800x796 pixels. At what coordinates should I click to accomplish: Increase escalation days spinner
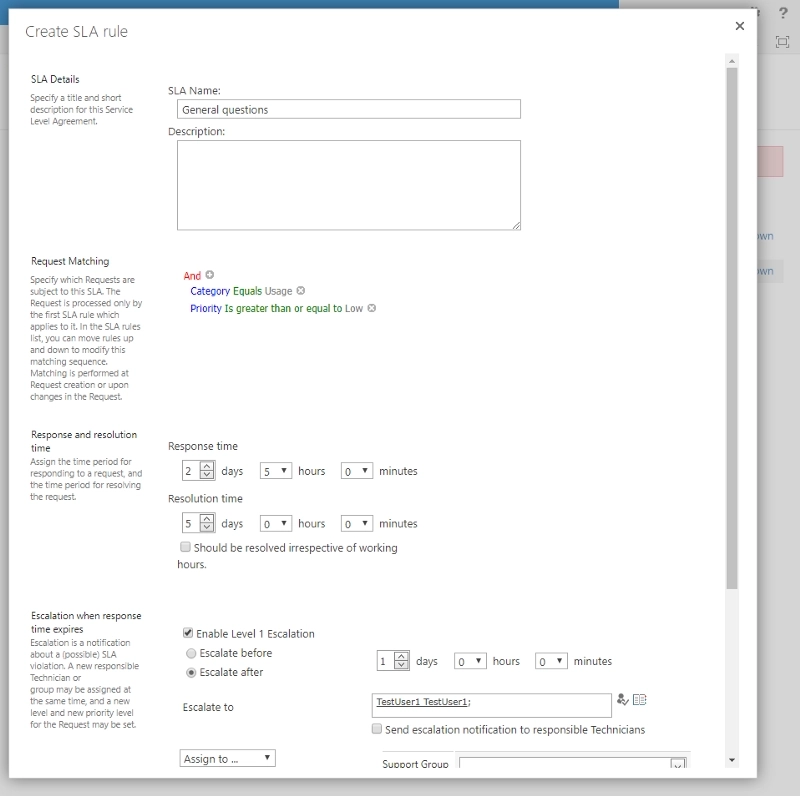402,656
